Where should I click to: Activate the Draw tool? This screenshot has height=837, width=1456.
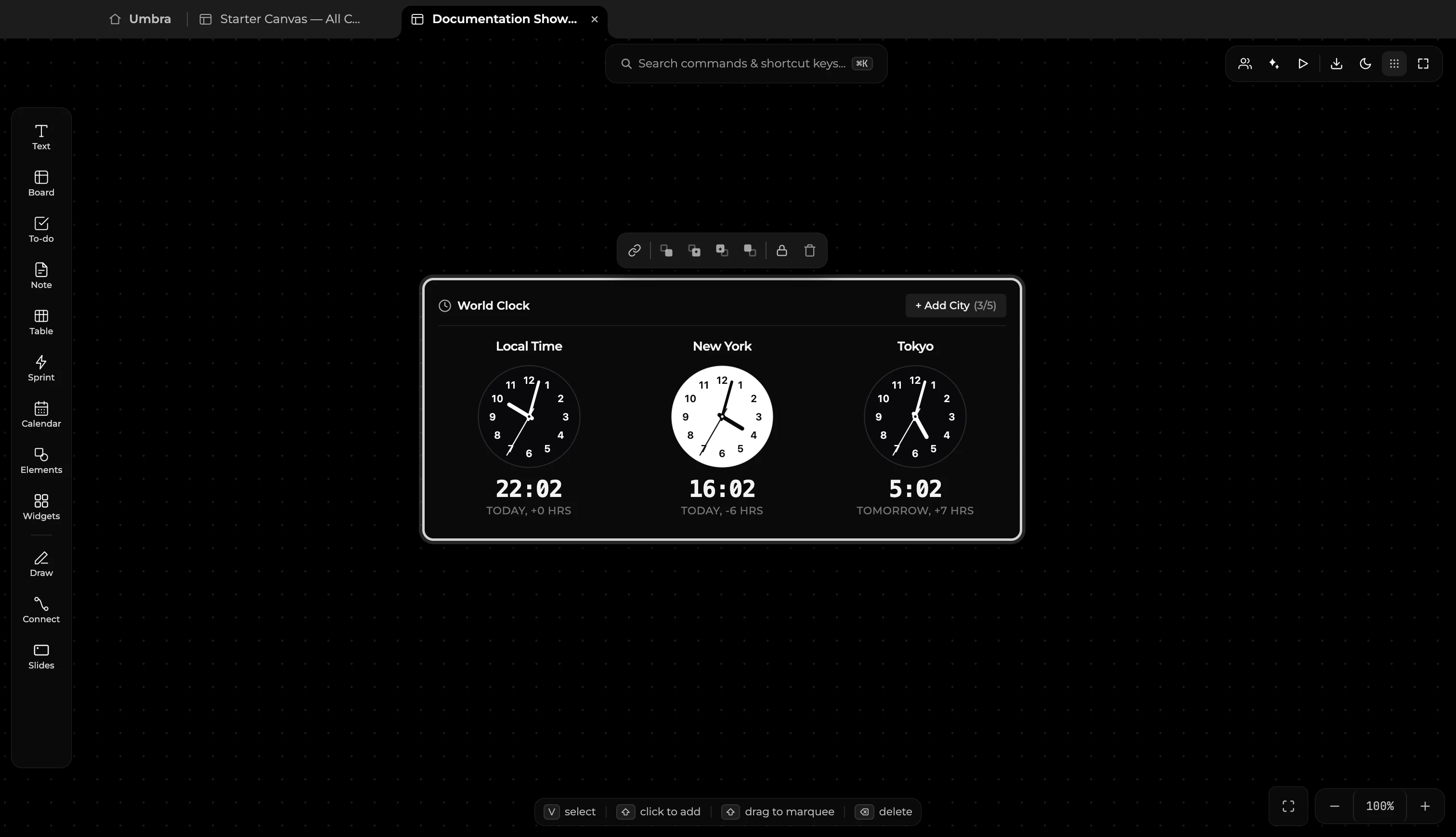point(41,564)
